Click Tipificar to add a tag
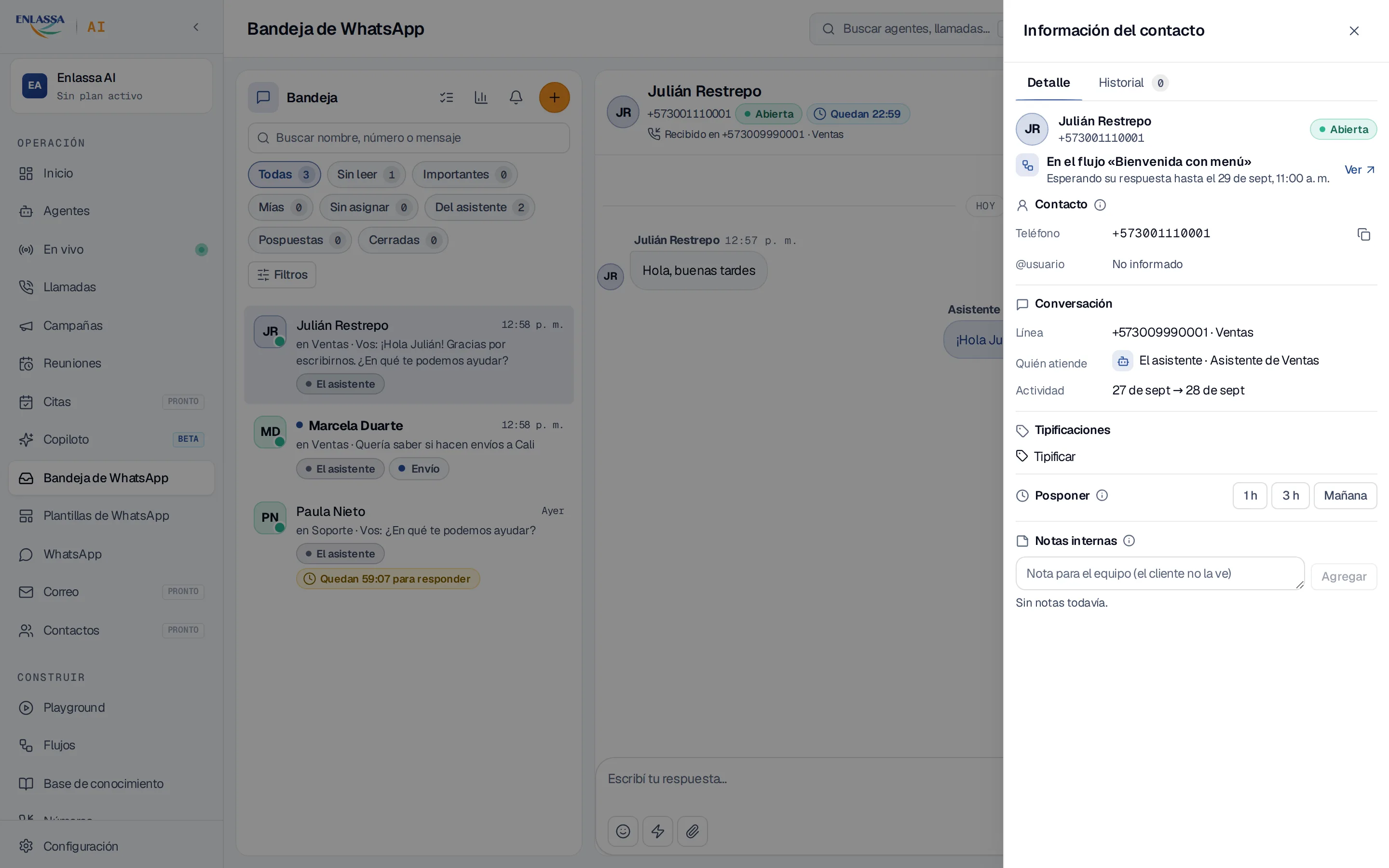 point(1045,456)
